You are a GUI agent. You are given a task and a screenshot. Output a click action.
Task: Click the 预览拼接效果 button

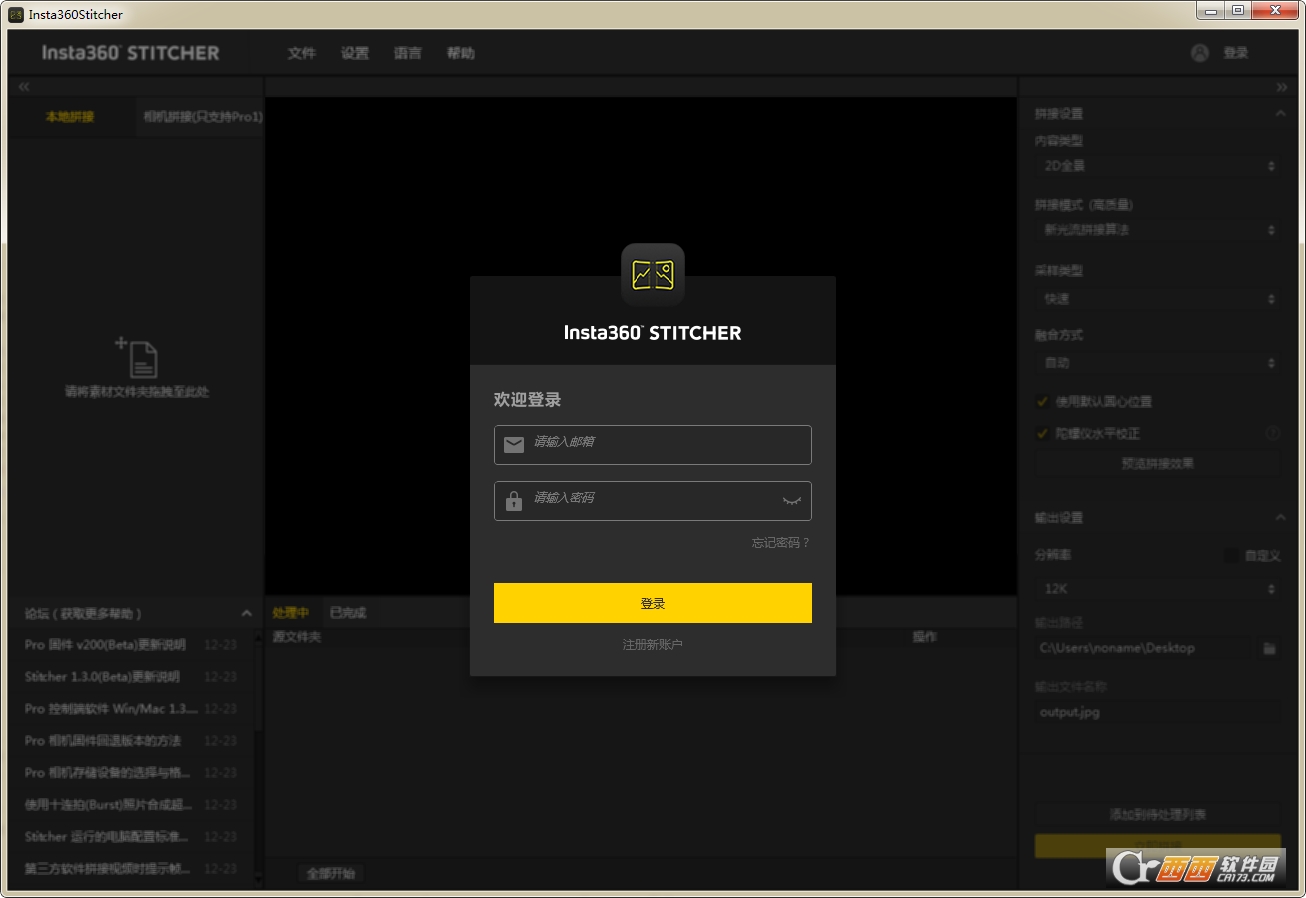(x=1157, y=464)
